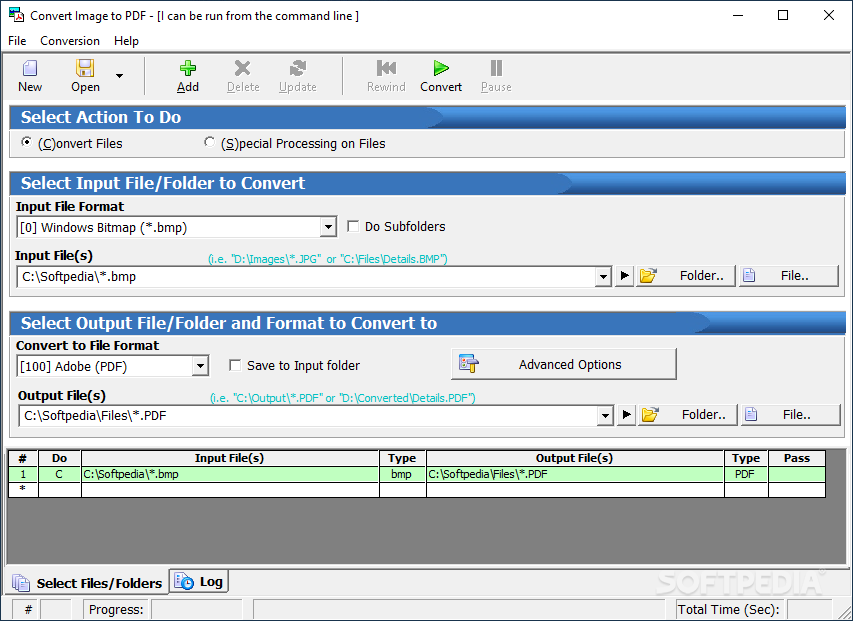Expand the Output File(s) path dropdown
The width and height of the screenshot is (853, 621).
[605, 416]
